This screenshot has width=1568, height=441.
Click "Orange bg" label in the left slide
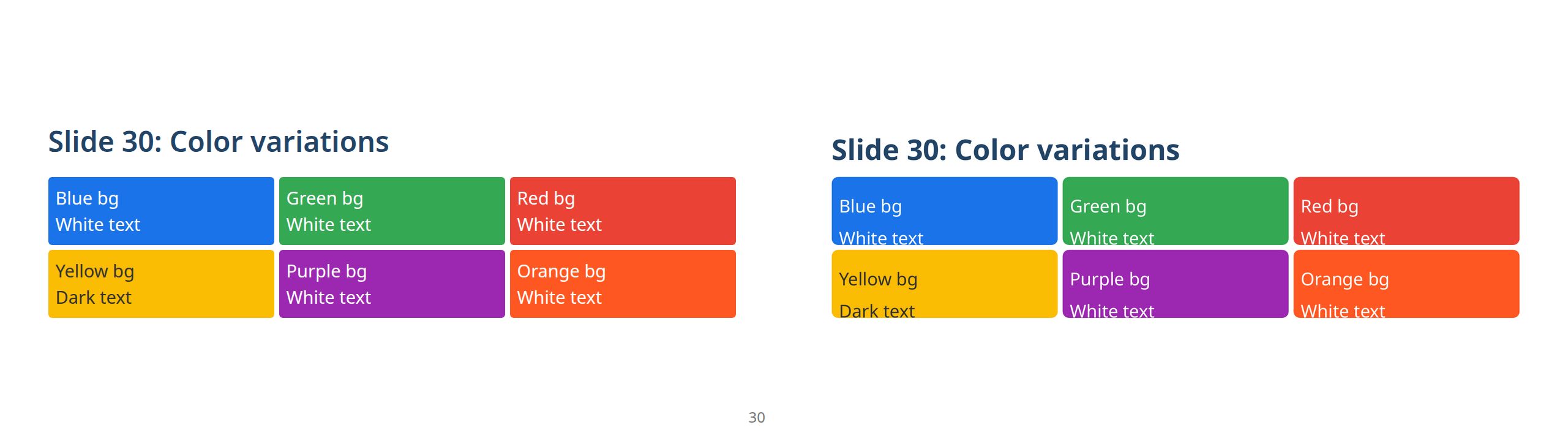(x=561, y=271)
